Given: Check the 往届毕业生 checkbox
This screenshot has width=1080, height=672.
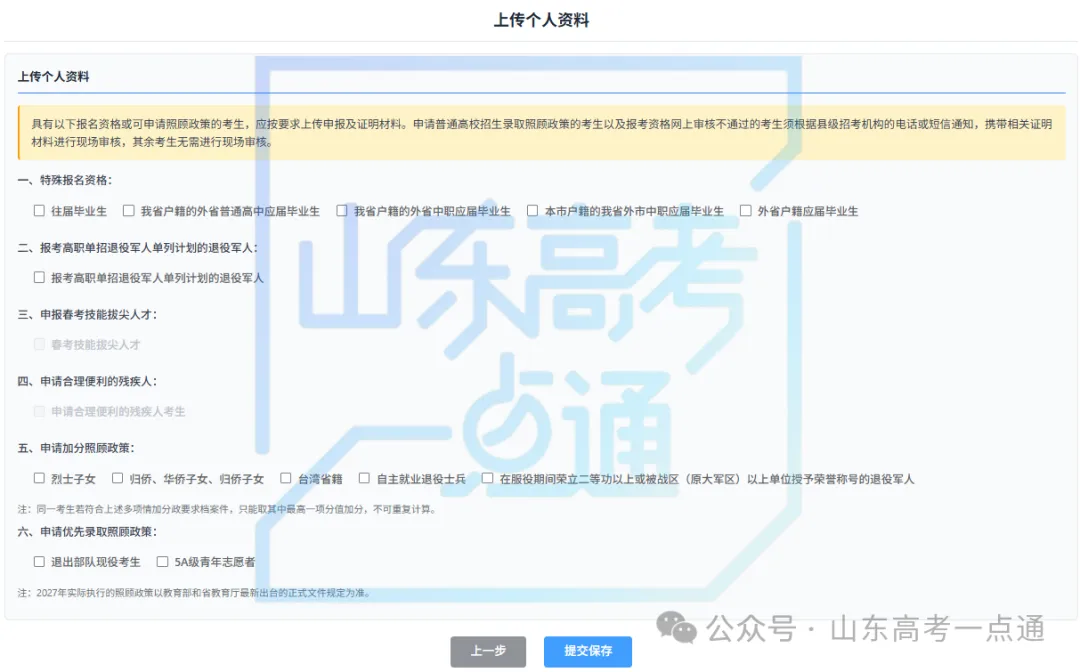Looking at the screenshot, I should (39, 211).
